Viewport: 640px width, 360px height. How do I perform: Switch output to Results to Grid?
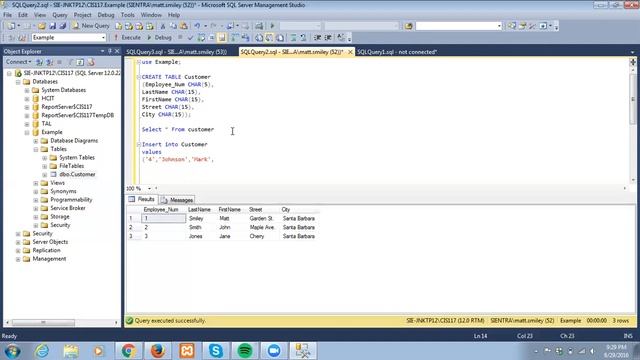pos(269,38)
